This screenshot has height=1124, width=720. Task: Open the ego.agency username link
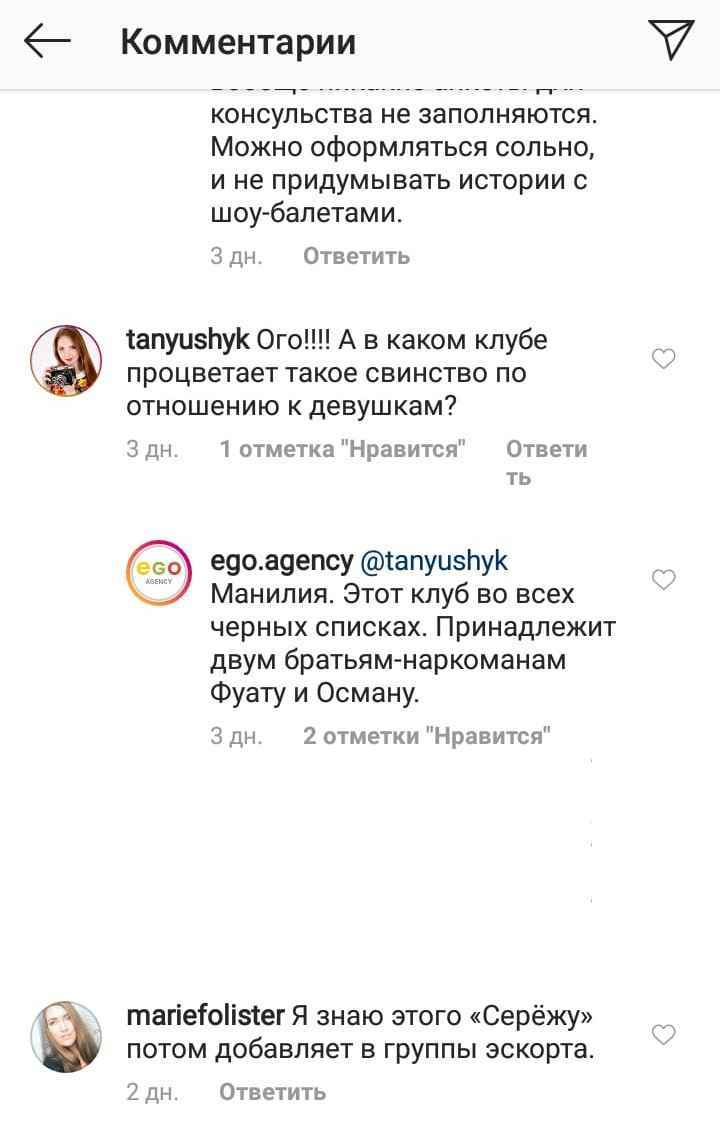pyautogui.click(x=282, y=561)
